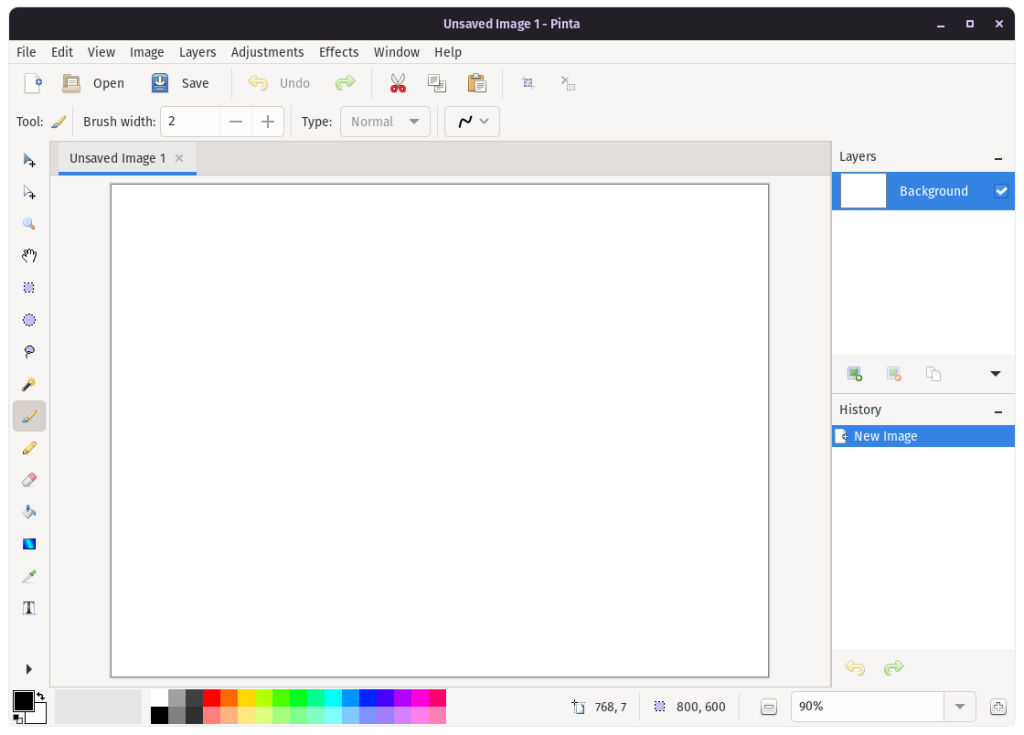Open the zoom level dropdown
Screen dimensions: 1024x735
pyautogui.click(x=958, y=706)
